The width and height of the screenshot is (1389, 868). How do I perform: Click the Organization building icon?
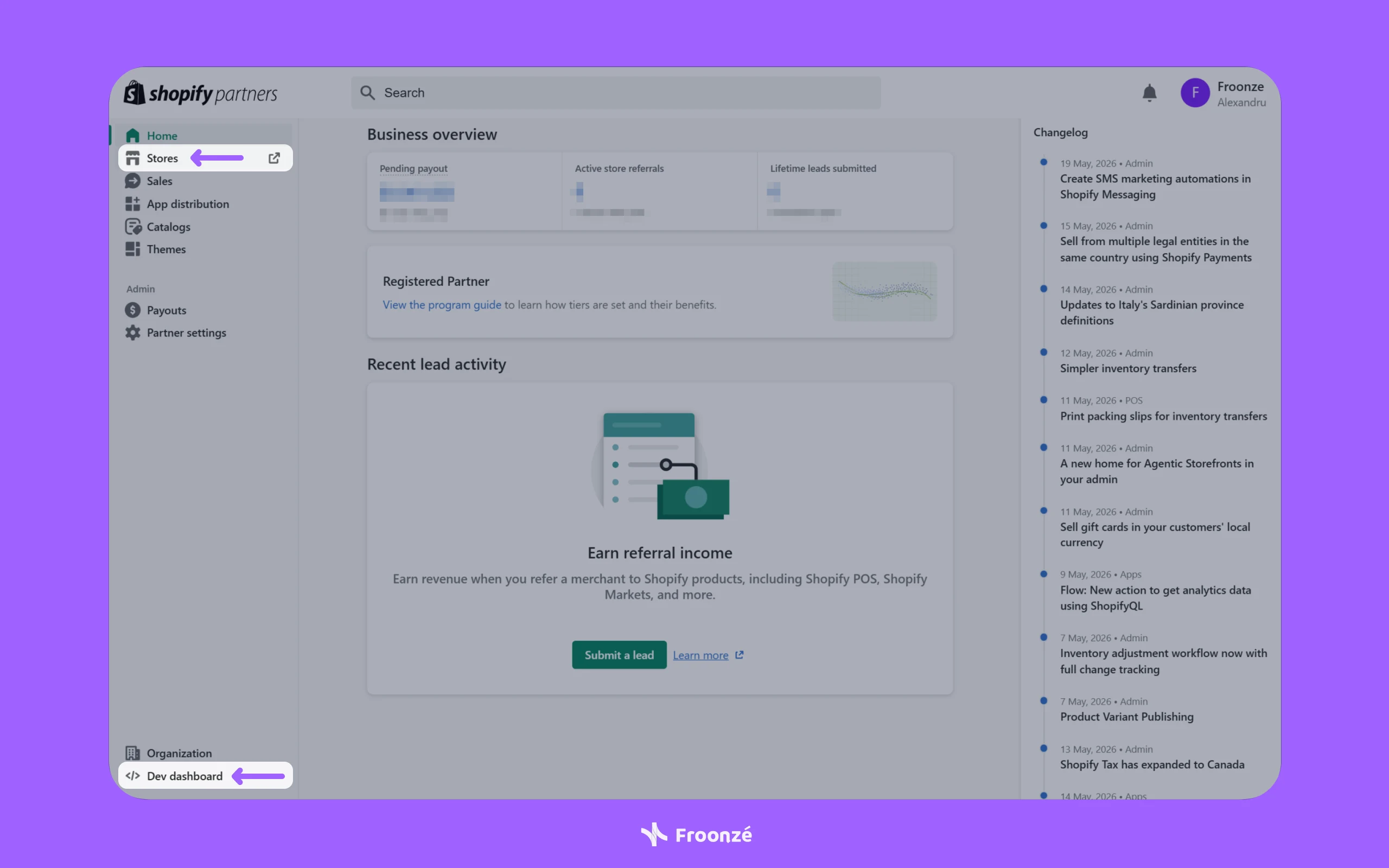coord(132,752)
